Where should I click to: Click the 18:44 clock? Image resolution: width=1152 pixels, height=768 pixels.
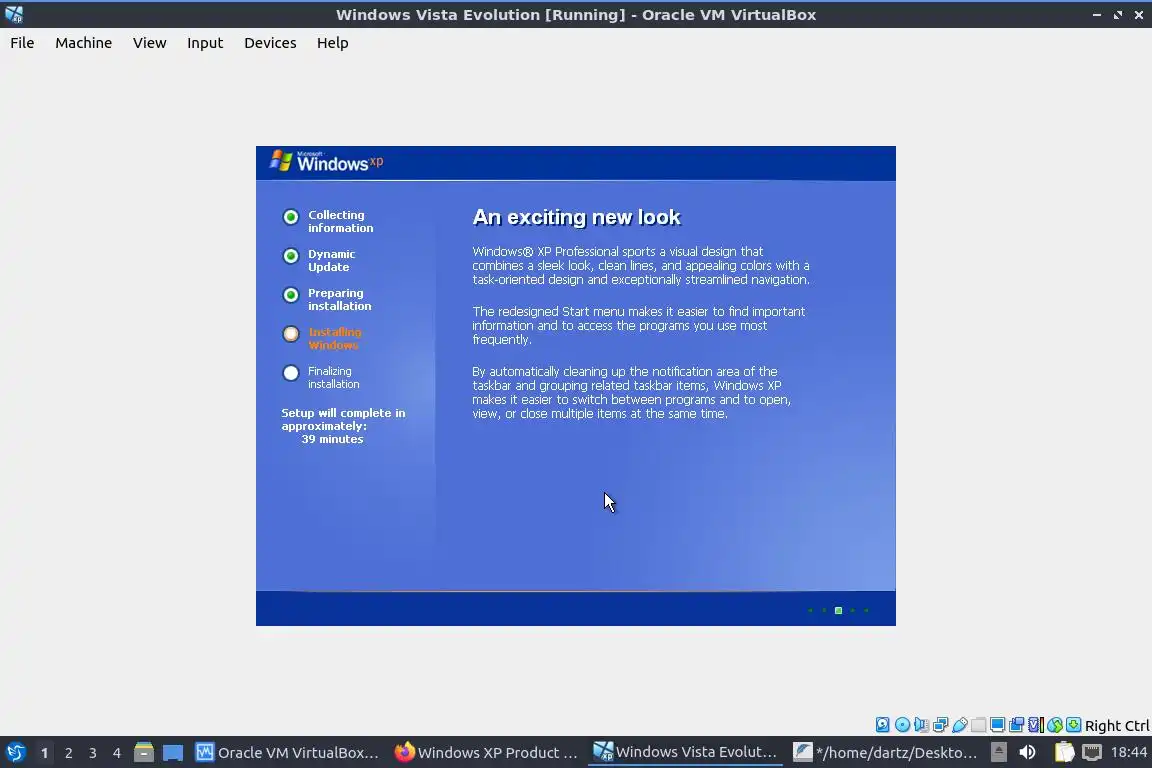tap(1128, 752)
